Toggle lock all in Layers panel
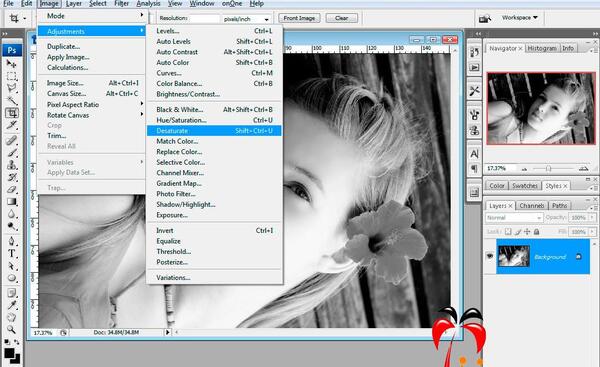The width and height of the screenshot is (600, 367). tap(536, 232)
